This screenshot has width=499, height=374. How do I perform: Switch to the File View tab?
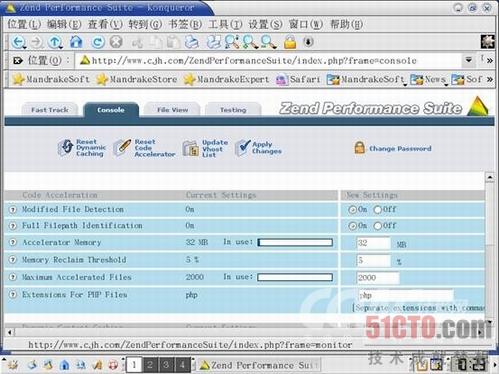click(172, 110)
